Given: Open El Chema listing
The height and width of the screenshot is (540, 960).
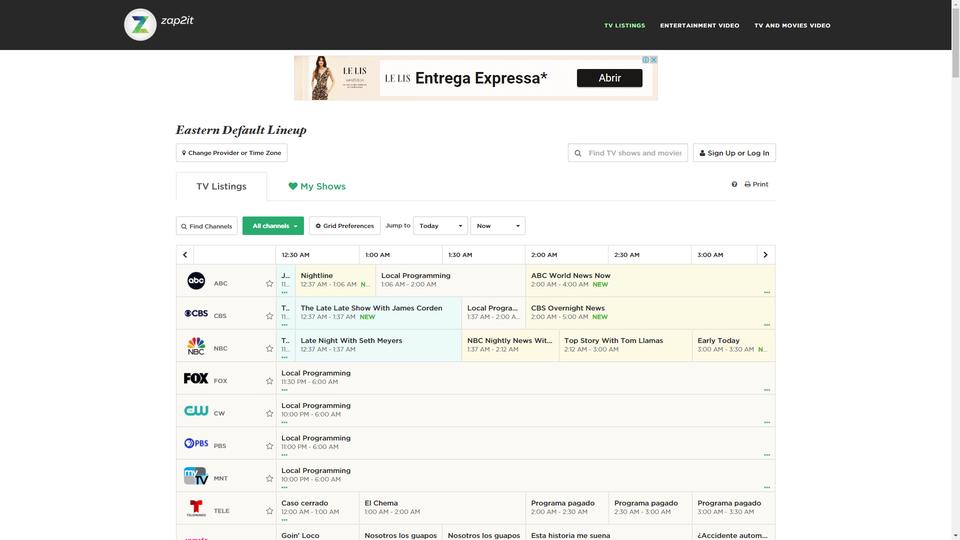Looking at the screenshot, I should [442, 508].
